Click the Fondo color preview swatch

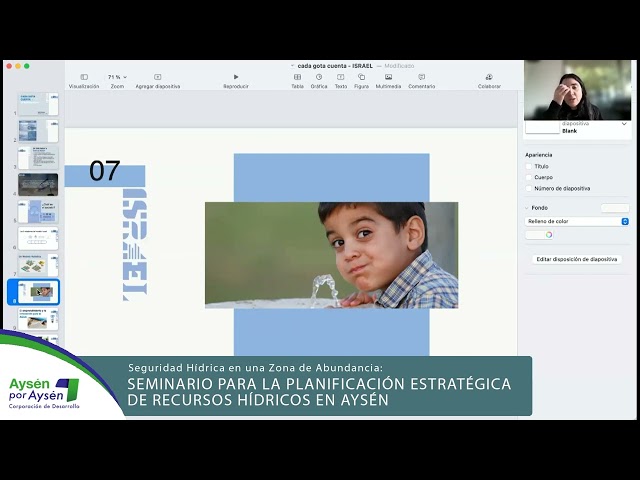point(615,208)
